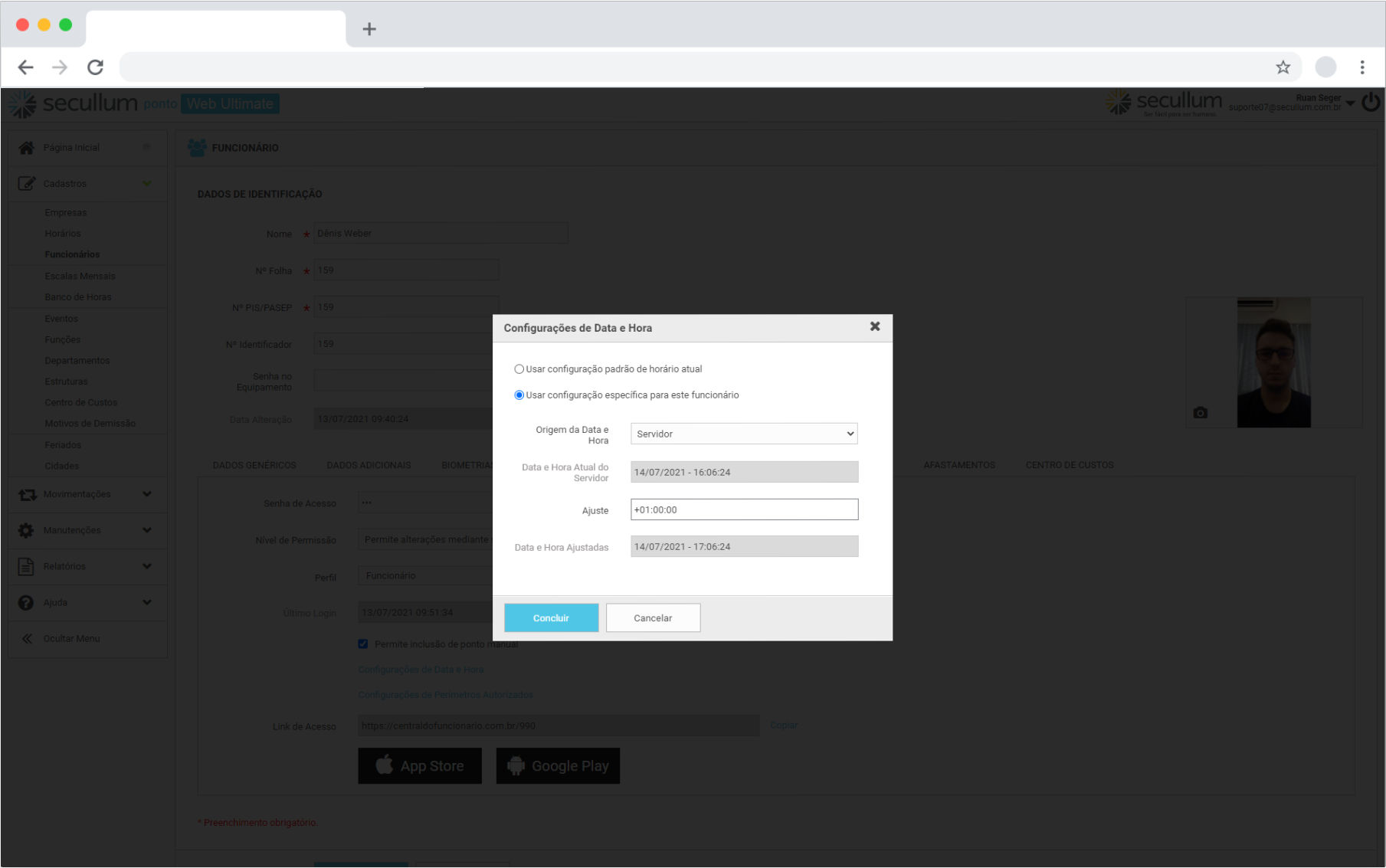This screenshot has width=1386, height=868.
Task: Select employee-specific configuration radio option
Action: coord(519,395)
